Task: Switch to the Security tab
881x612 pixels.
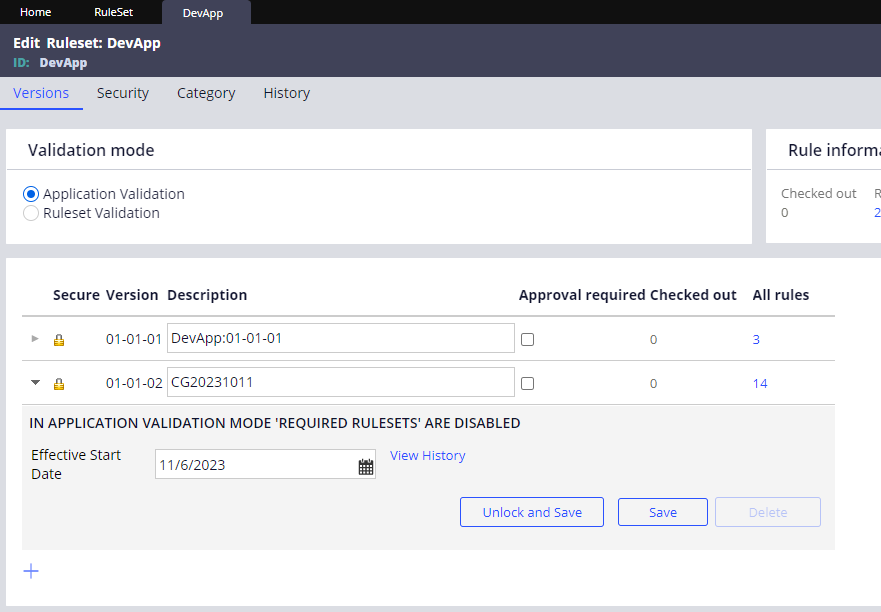Action: (123, 93)
